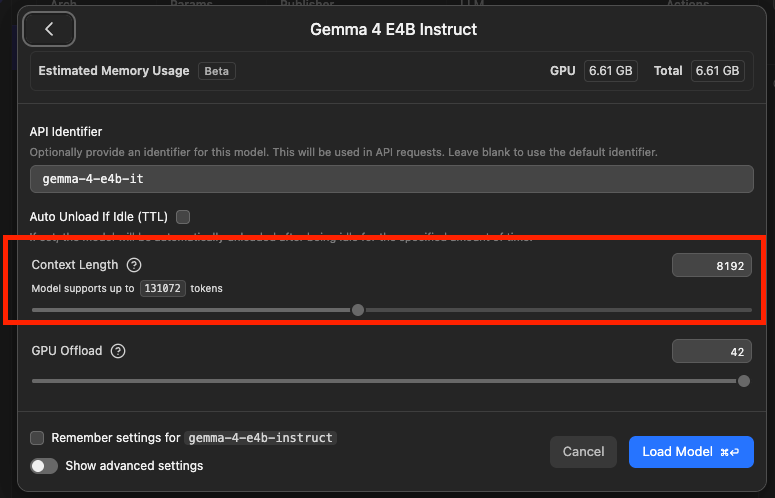Click the gemma-4-e4b-instruct model name tag

[x=260, y=438]
